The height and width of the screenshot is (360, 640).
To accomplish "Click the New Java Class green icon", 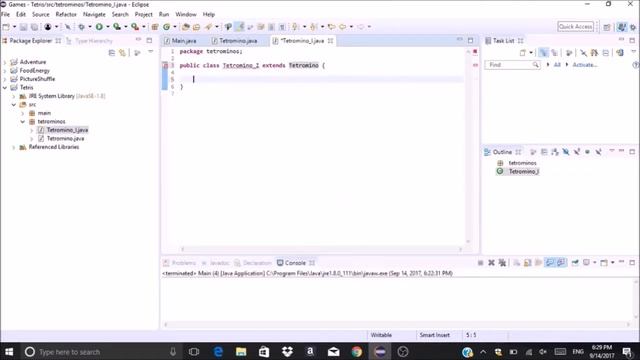I will coord(167,27).
